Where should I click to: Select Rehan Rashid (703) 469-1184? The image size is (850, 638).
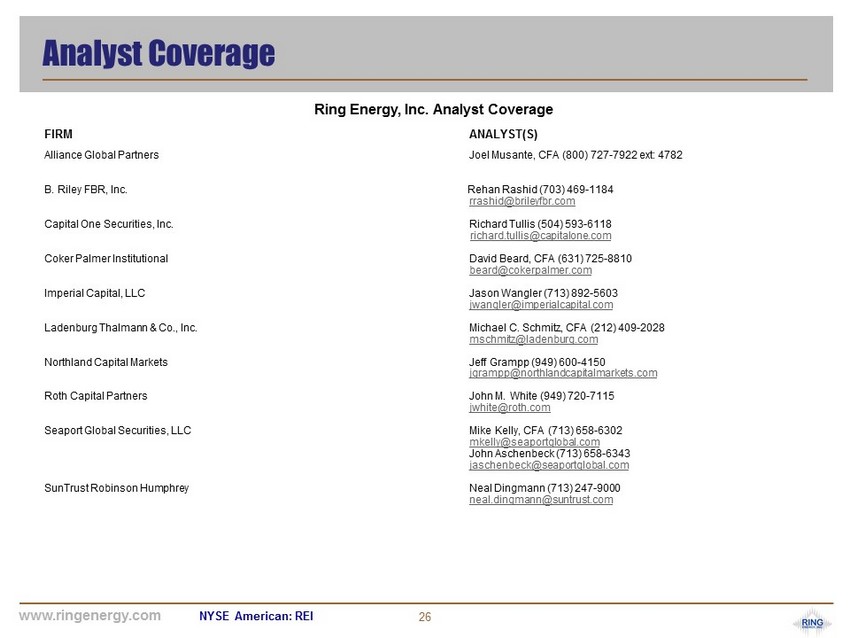(540, 190)
